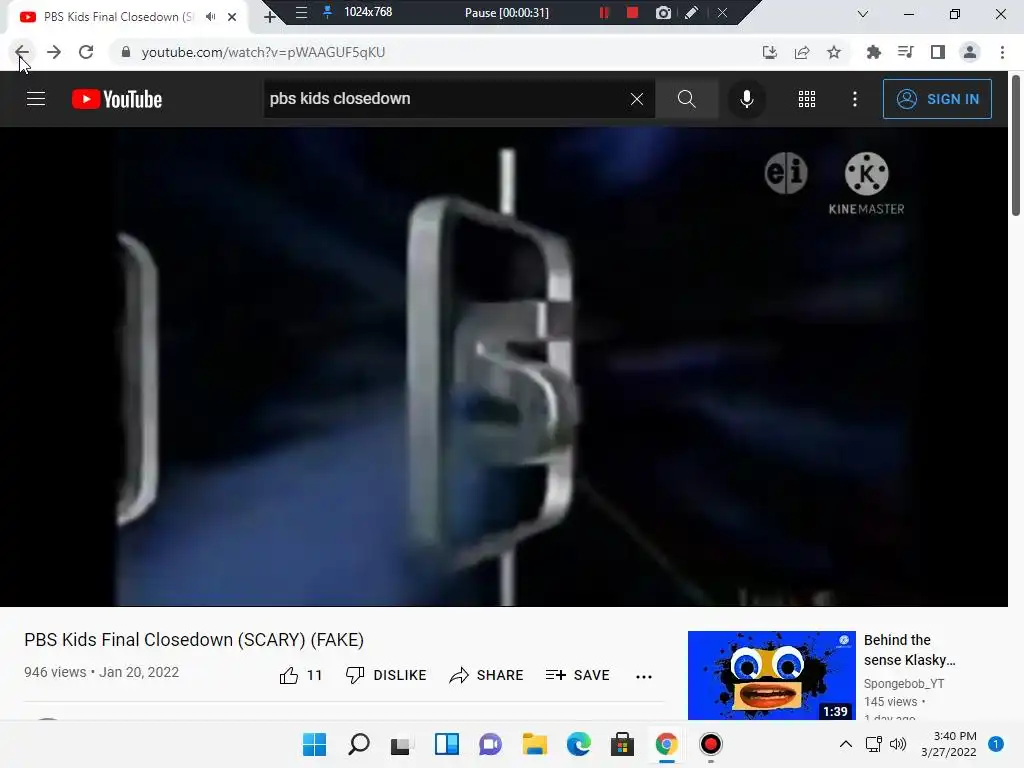Click the recorder pin icon
This screenshot has height=768, width=1024.
pos(327,12)
